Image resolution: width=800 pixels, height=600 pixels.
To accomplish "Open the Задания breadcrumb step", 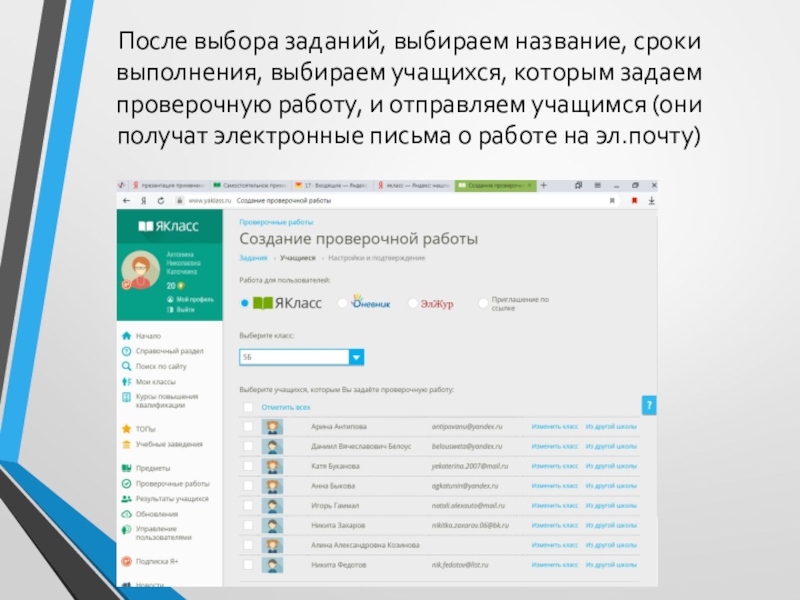I will pyautogui.click(x=253, y=258).
